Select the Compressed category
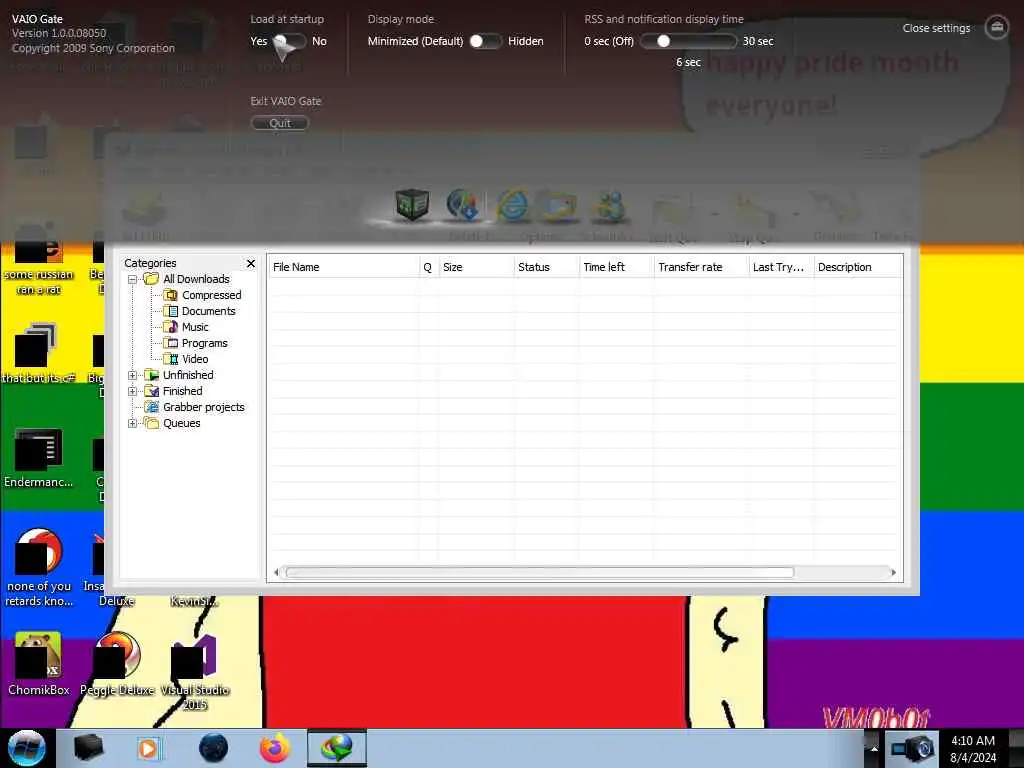 pyautogui.click(x=211, y=295)
